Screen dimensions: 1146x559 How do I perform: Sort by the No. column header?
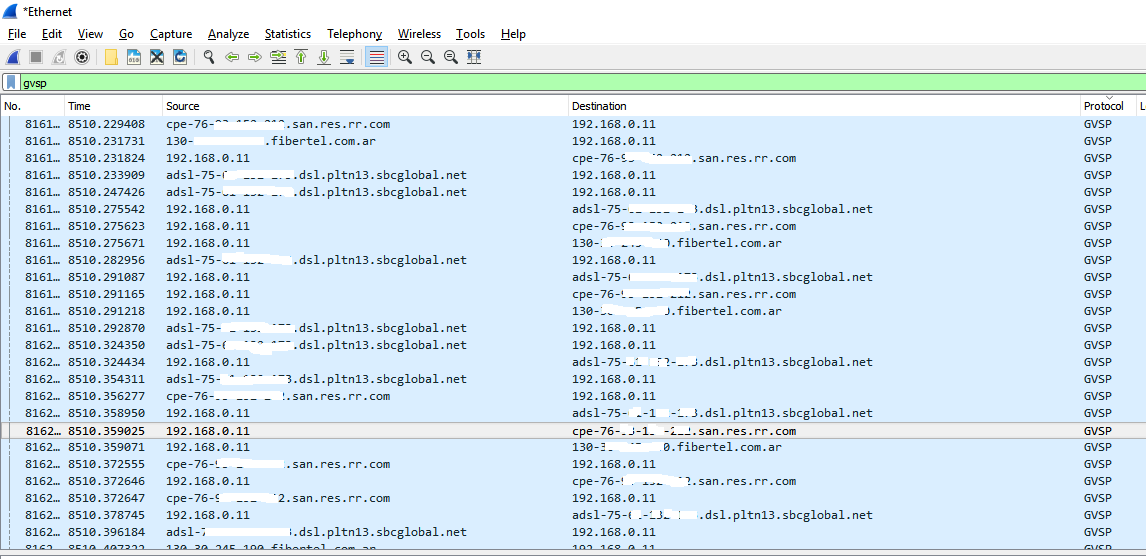coord(33,106)
